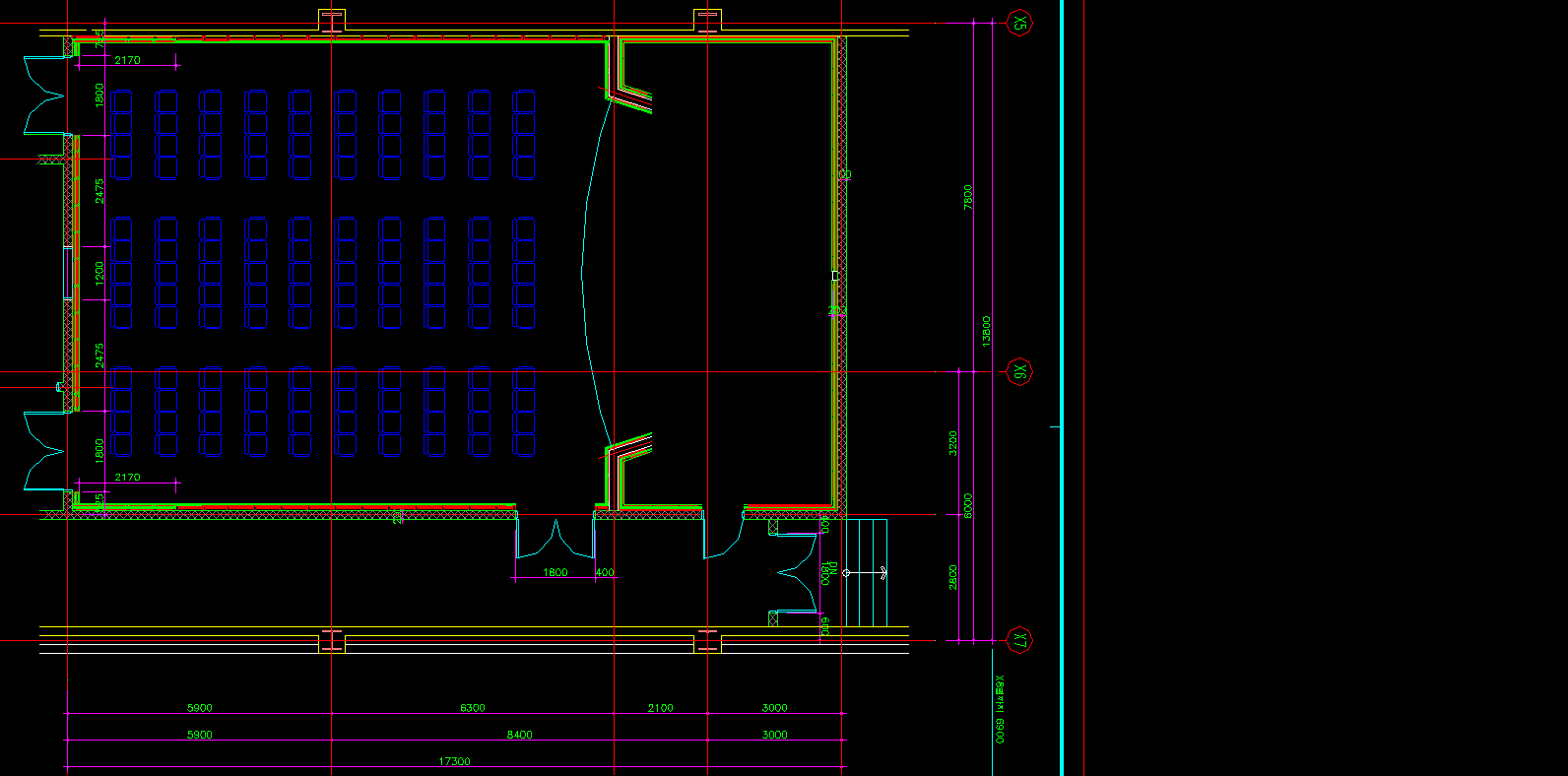This screenshot has width=1568, height=776.
Task: Select the small white square on the right wall
Action: pos(835,276)
